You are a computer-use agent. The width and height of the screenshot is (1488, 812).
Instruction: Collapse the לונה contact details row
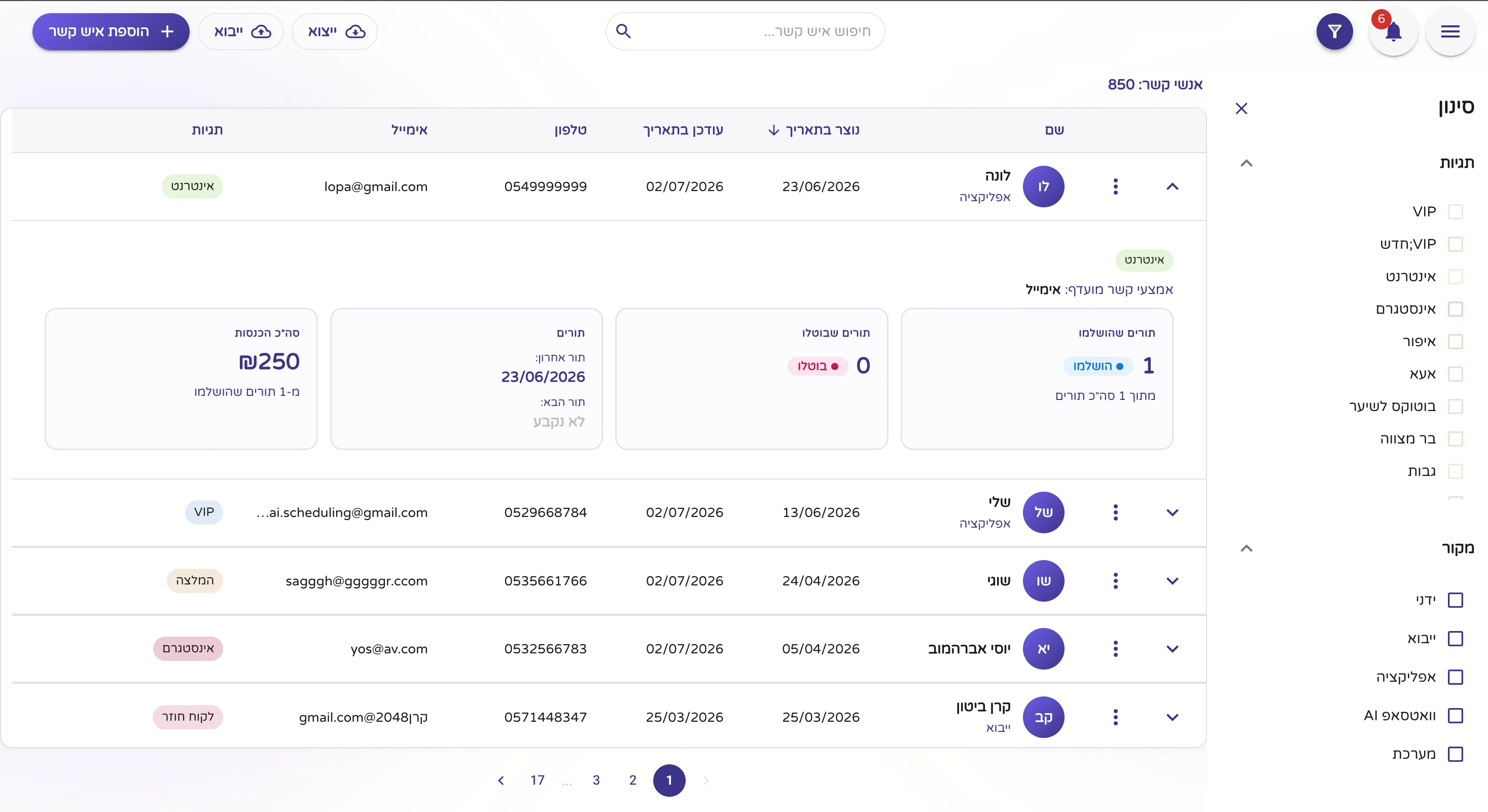click(1172, 187)
